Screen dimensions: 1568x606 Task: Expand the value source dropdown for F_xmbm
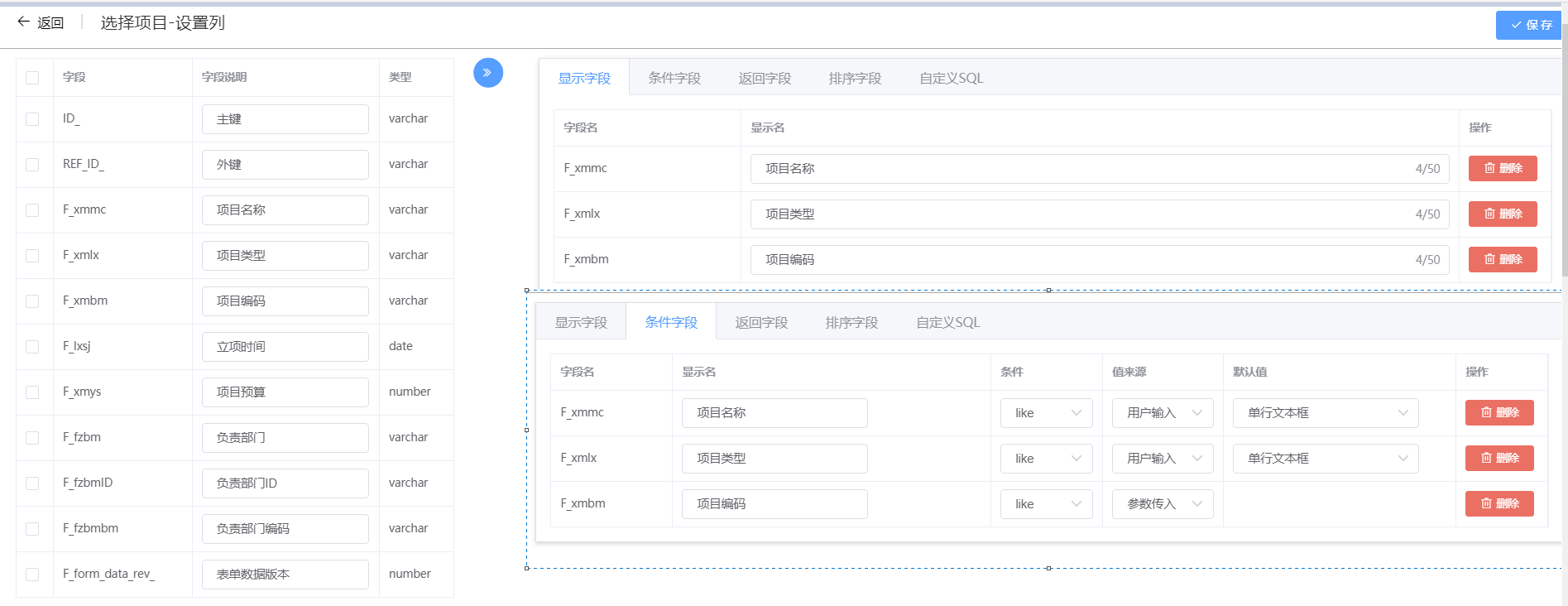click(x=1162, y=504)
